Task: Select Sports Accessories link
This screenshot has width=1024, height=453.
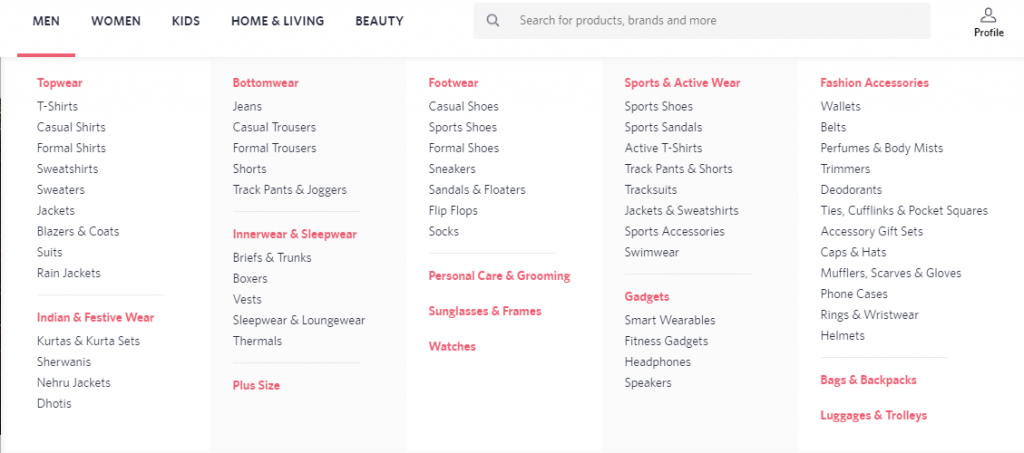Action: tap(675, 231)
